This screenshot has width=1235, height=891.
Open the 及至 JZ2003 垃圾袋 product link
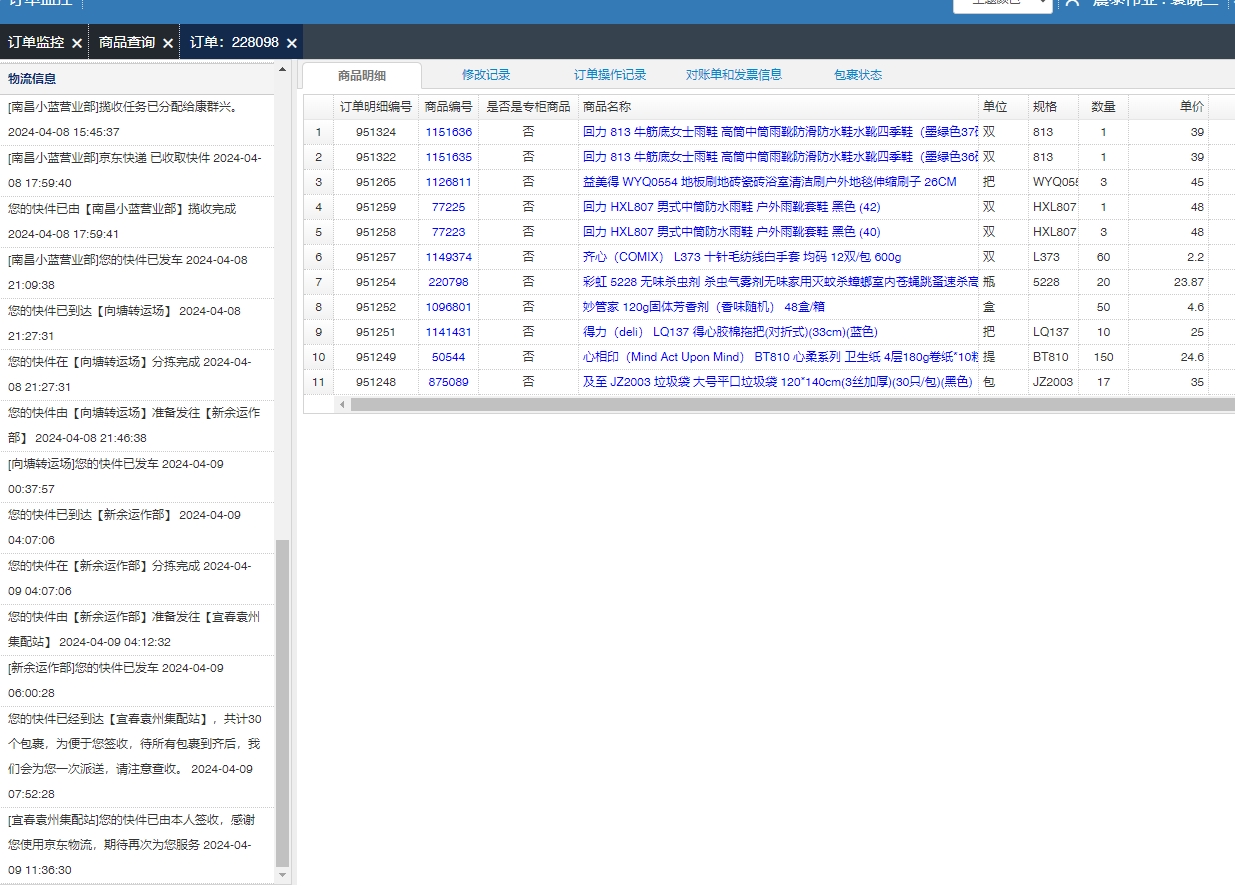coord(777,382)
